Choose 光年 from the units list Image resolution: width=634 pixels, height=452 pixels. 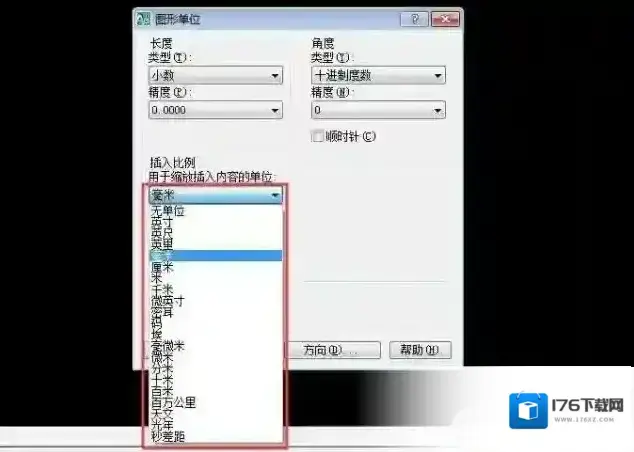point(216,425)
